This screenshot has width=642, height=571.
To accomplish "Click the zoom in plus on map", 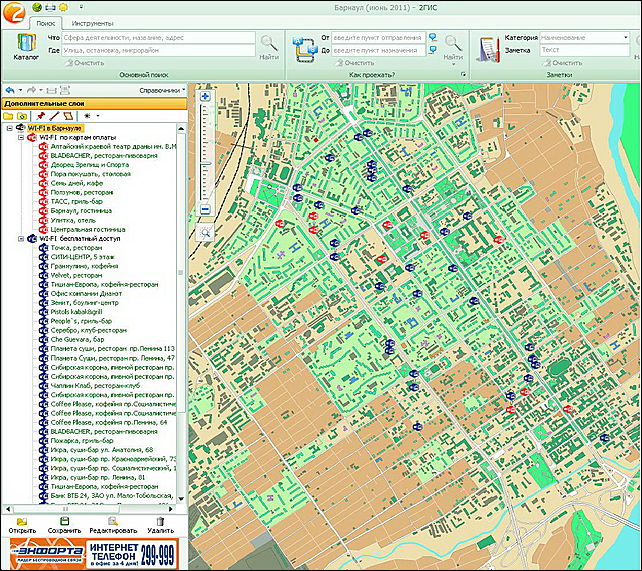I will click(205, 97).
